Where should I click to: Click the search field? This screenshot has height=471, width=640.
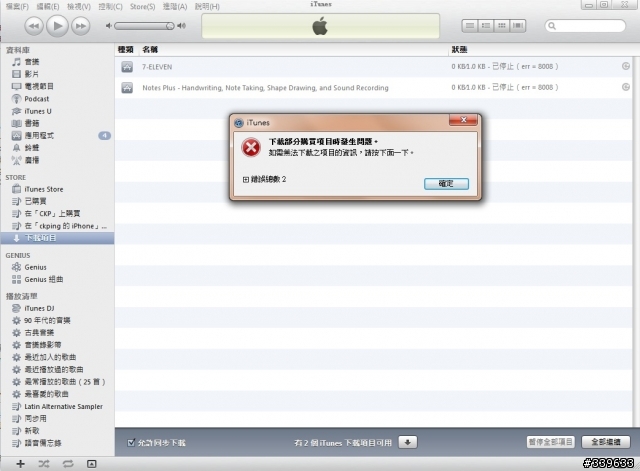point(585,26)
